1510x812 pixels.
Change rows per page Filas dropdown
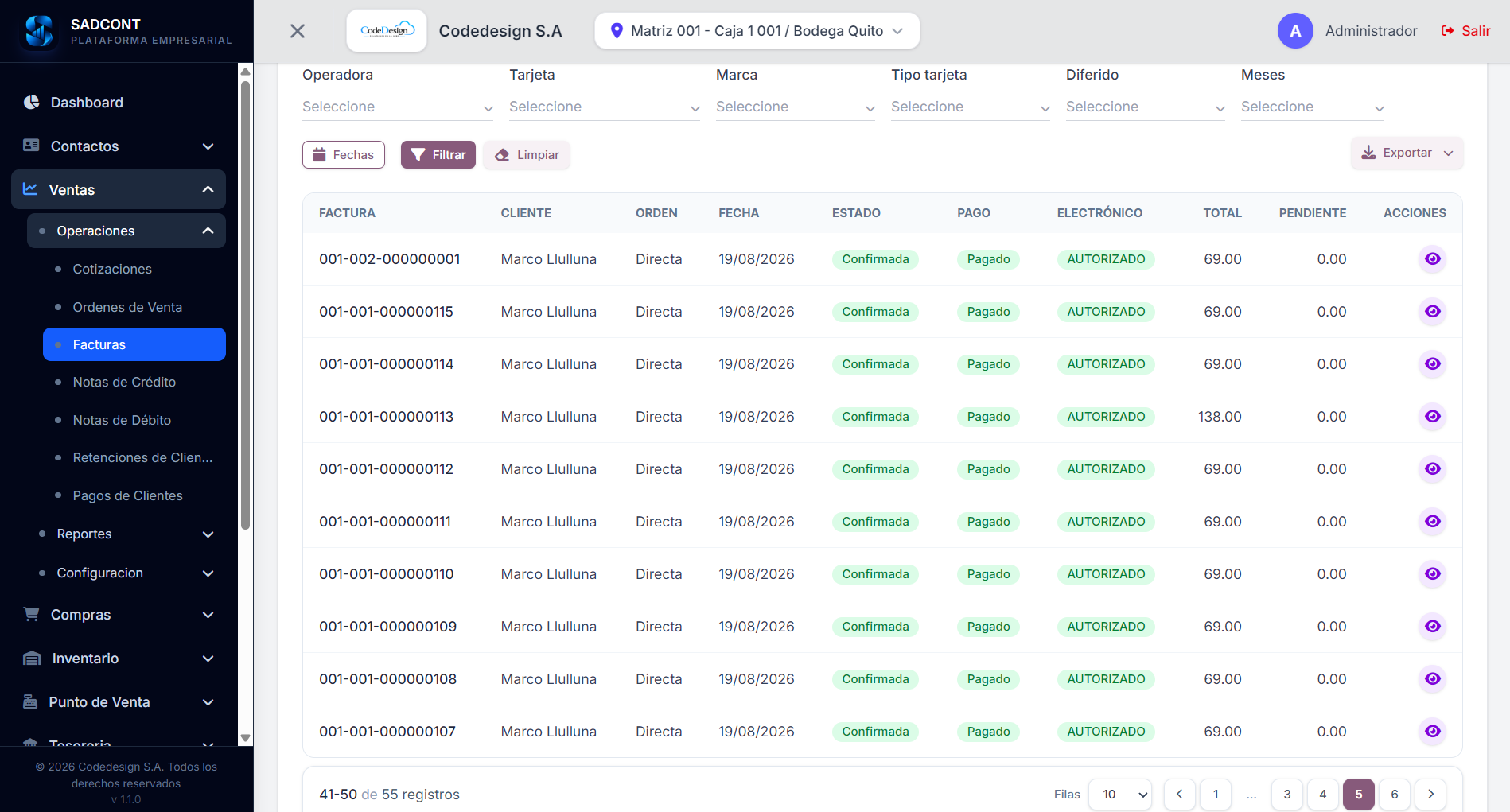coord(1120,794)
